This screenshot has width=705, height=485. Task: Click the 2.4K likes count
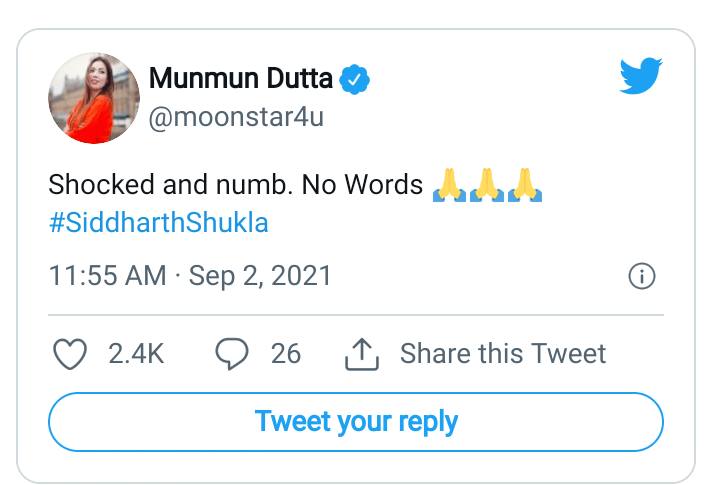pos(136,354)
